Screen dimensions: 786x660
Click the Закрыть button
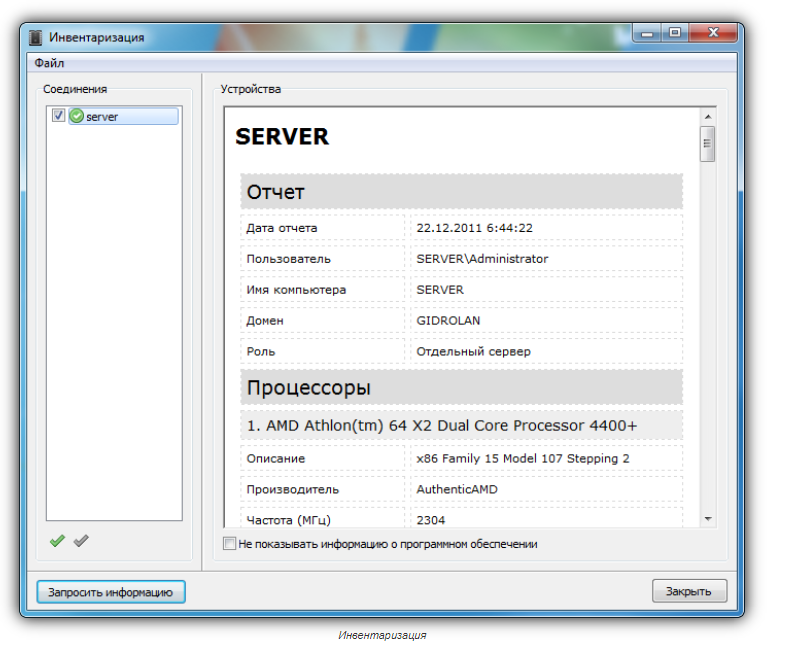tap(689, 591)
